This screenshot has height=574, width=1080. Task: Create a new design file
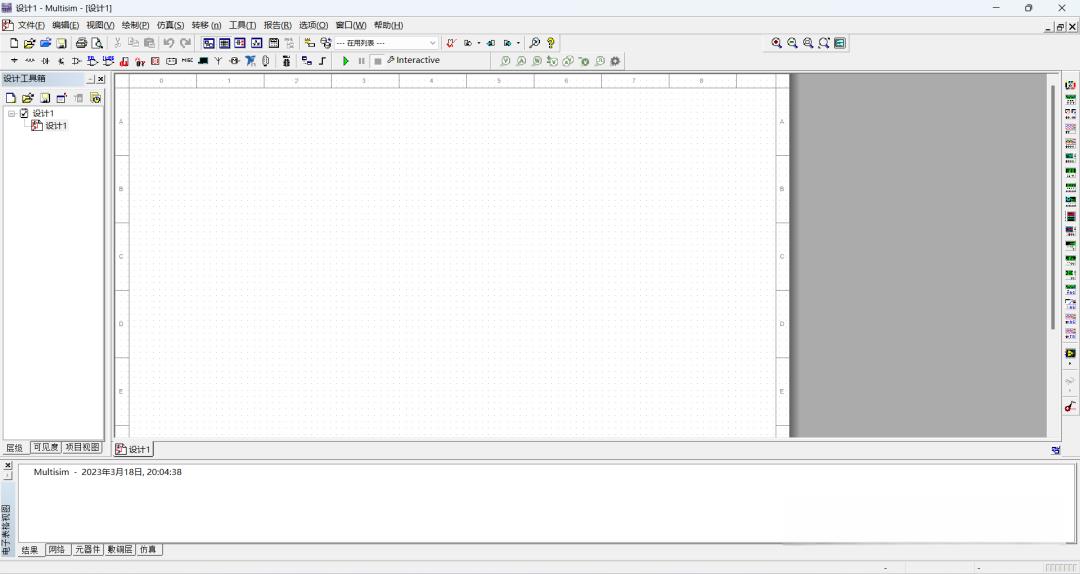pos(14,43)
